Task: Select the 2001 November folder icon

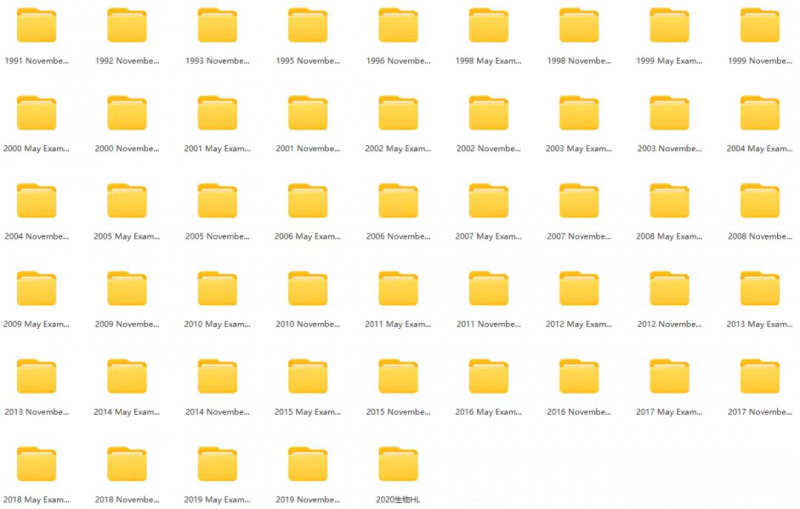Action: pos(308,113)
